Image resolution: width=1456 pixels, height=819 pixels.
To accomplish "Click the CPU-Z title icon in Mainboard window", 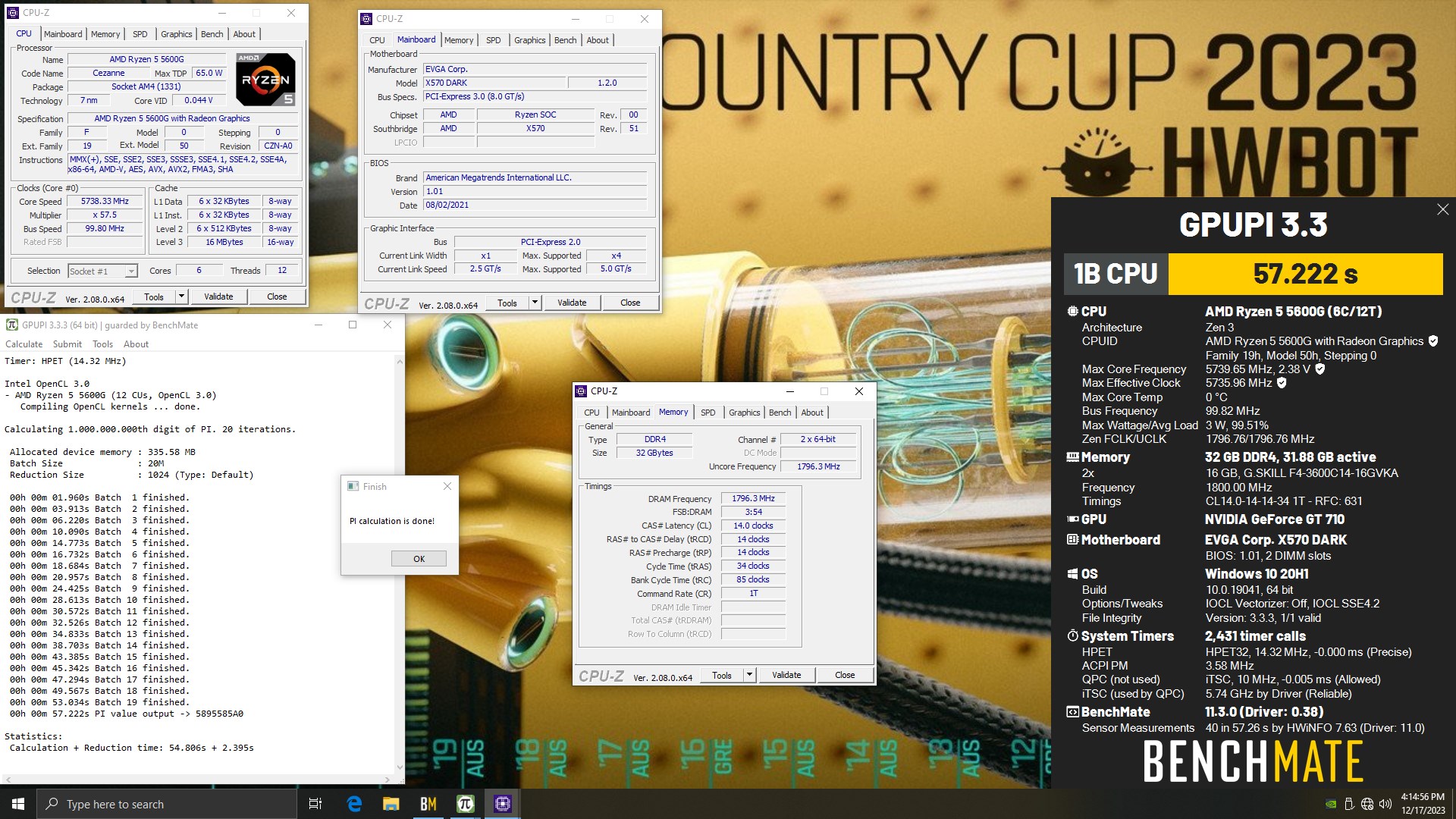I will [x=367, y=19].
